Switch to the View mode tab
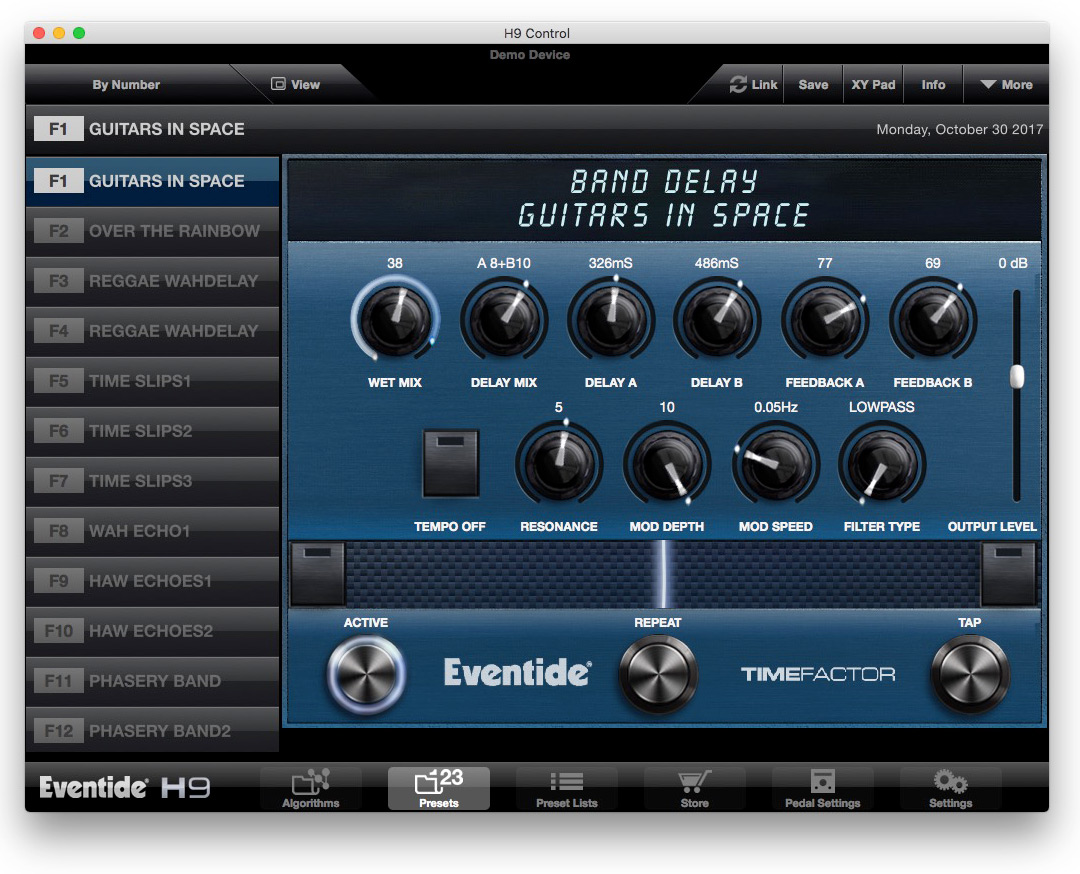Viewport: 1080px width, 874px height. pos(296,84)
